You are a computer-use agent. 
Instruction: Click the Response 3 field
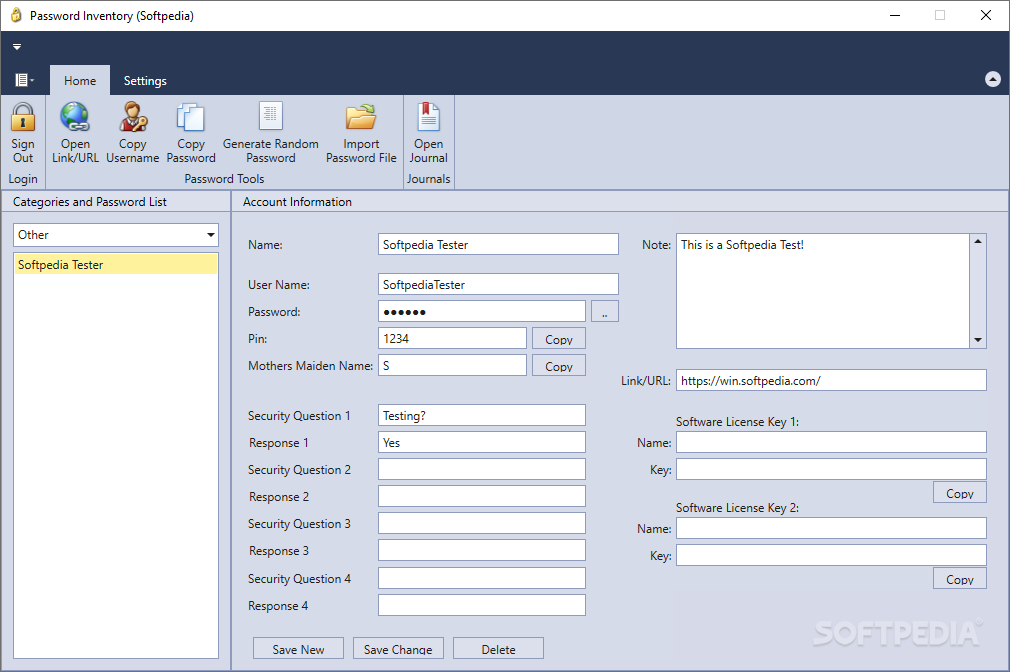click(x=482, y=550)
